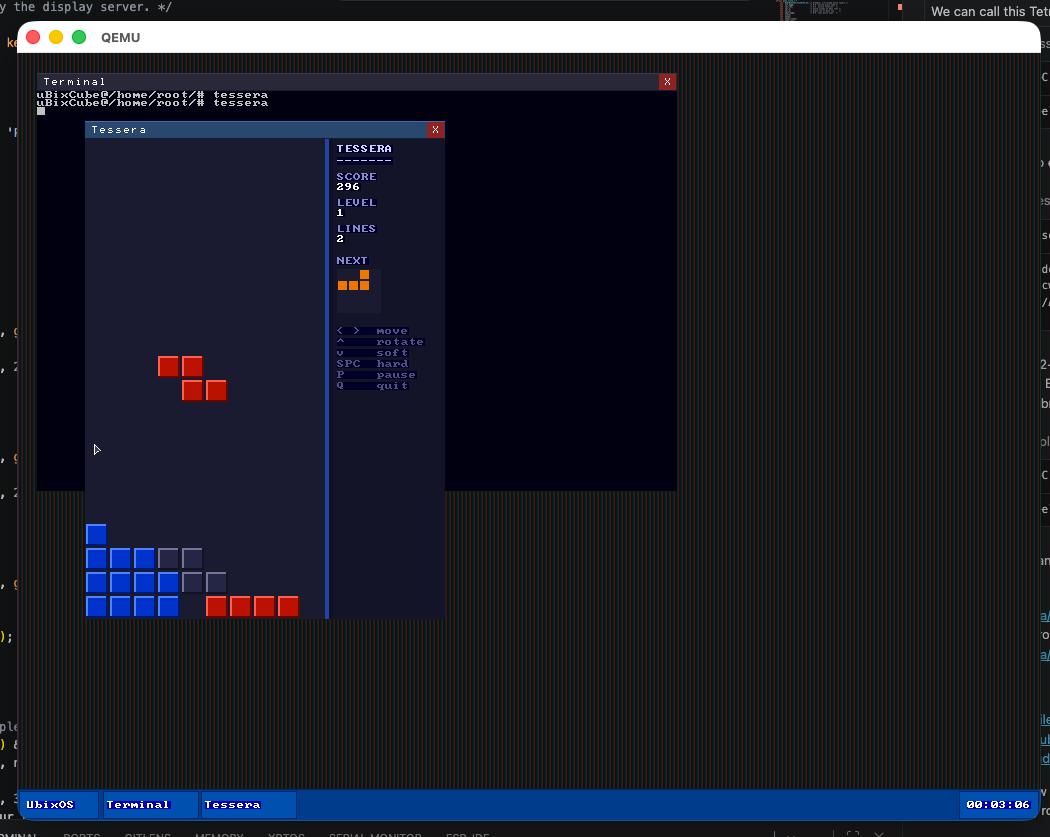This screenshot has width=1050, height=837.
Task: Close the Terminal window with its X
Action: pos(667,82)
